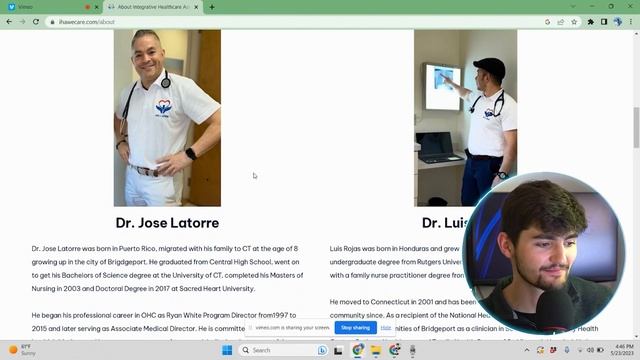Share this page using the share icon
The image size is (640, 360).
click(x=561, y=22)
